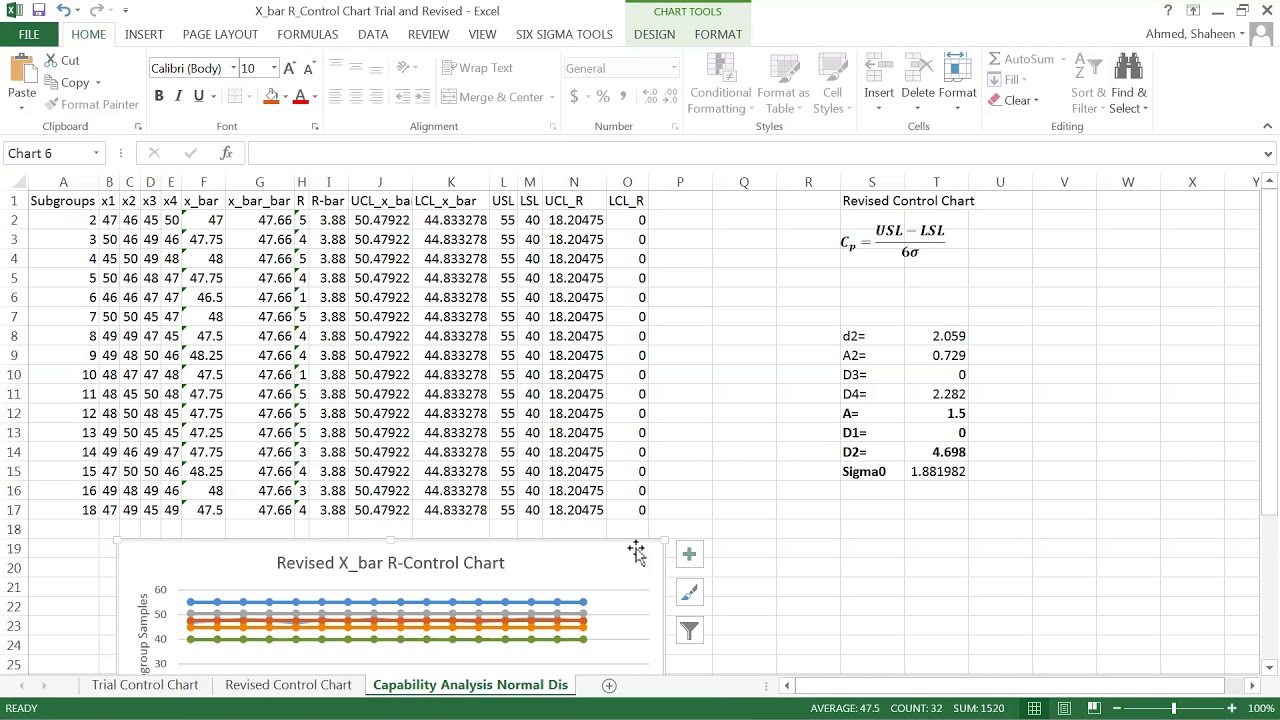Click zoom out minus on status bar
Image resolution: width=1280 pixels, height=720 pixels.
(x=1117, y=708)
